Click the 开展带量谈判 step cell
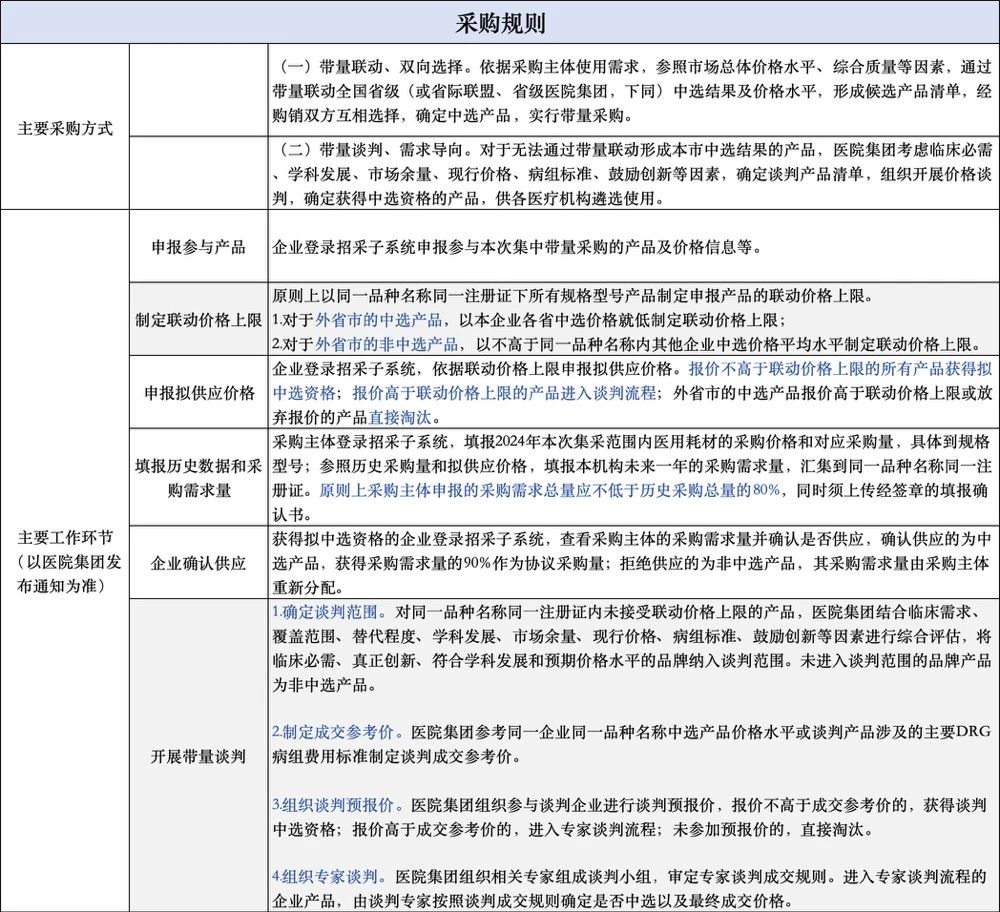The height and width of the screenshot is (912, 1000). 198,755
